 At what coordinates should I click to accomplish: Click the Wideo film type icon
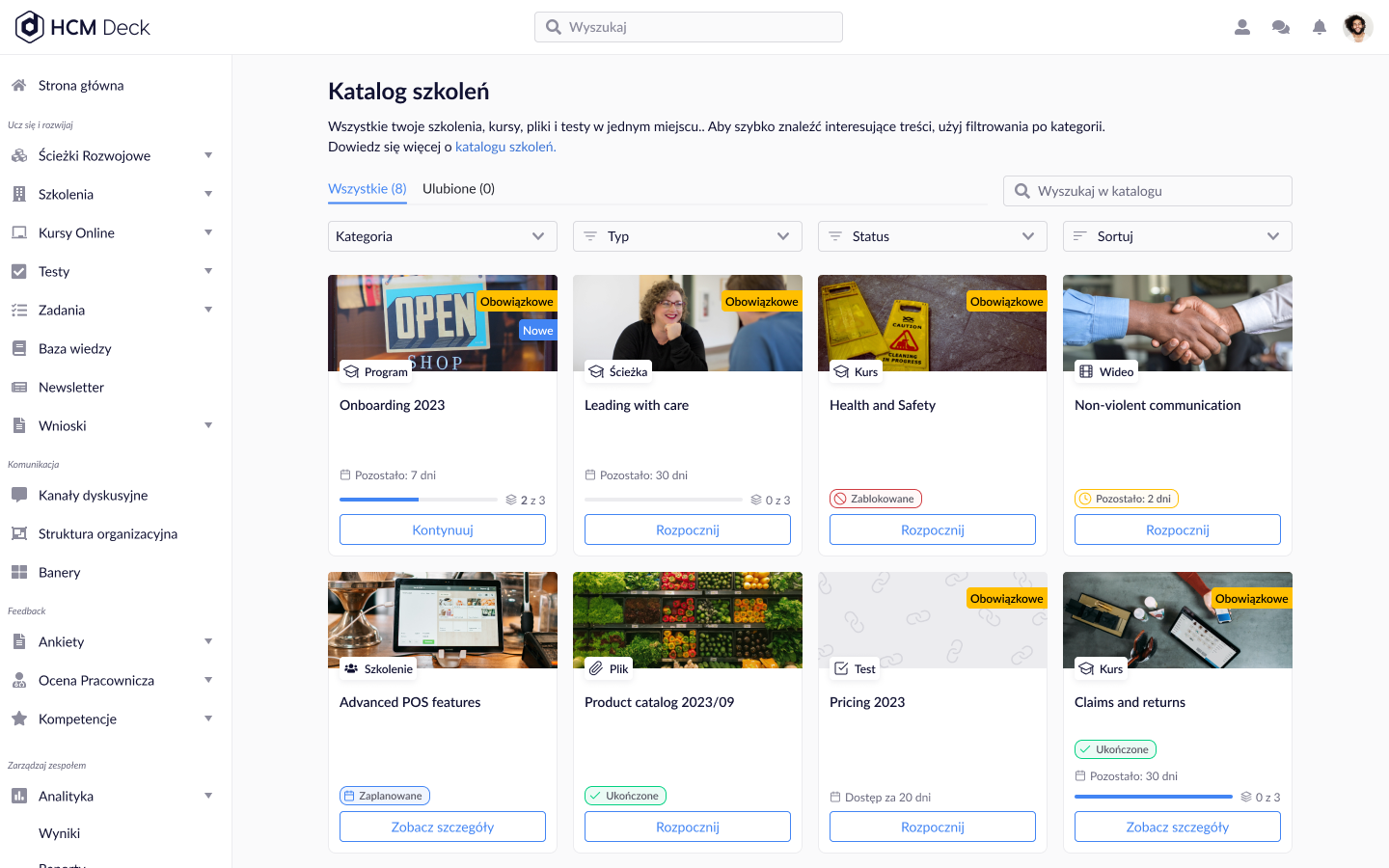coord(1086,371)
